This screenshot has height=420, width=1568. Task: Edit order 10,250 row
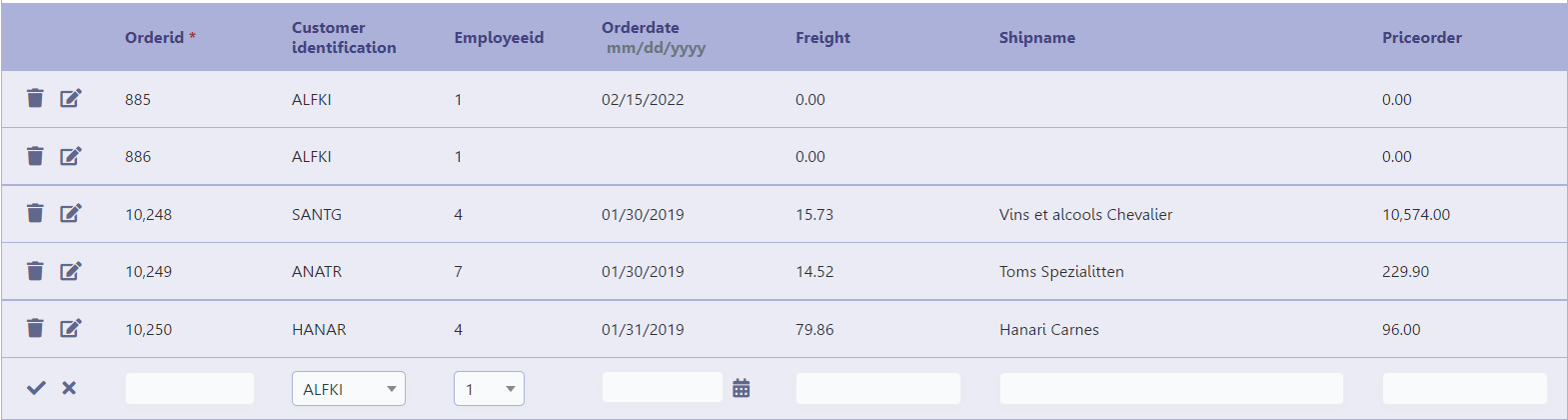point(70,328)
